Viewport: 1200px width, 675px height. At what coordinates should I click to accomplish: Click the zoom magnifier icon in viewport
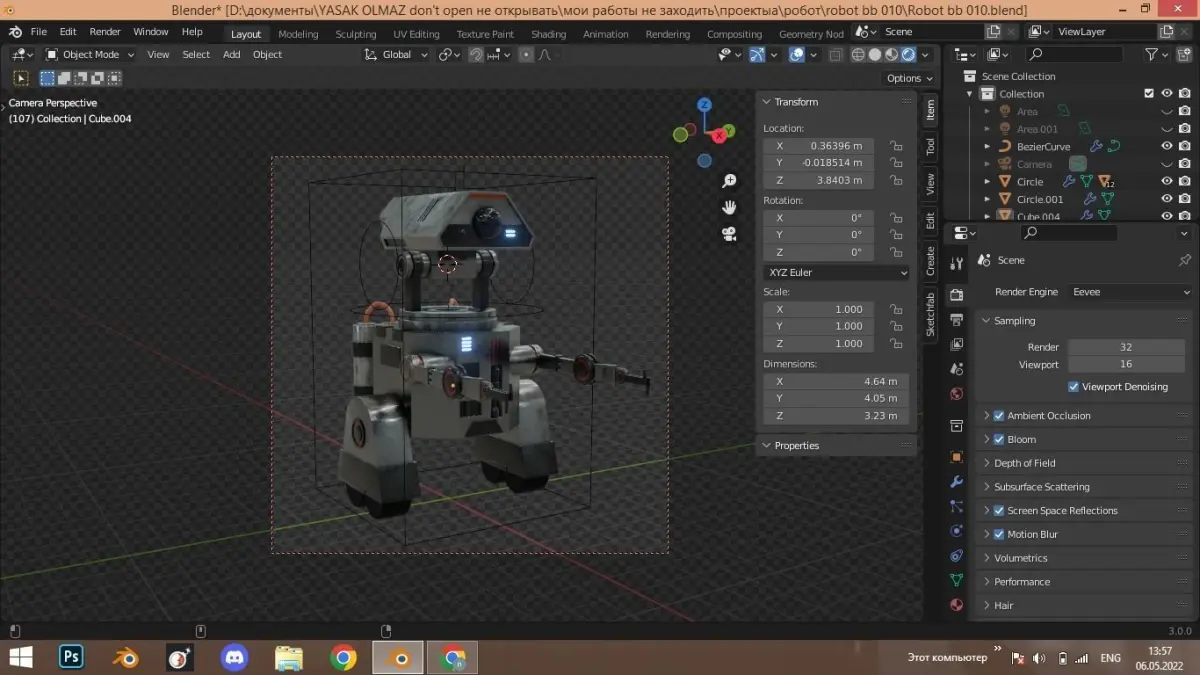click(x=729, y=181)
